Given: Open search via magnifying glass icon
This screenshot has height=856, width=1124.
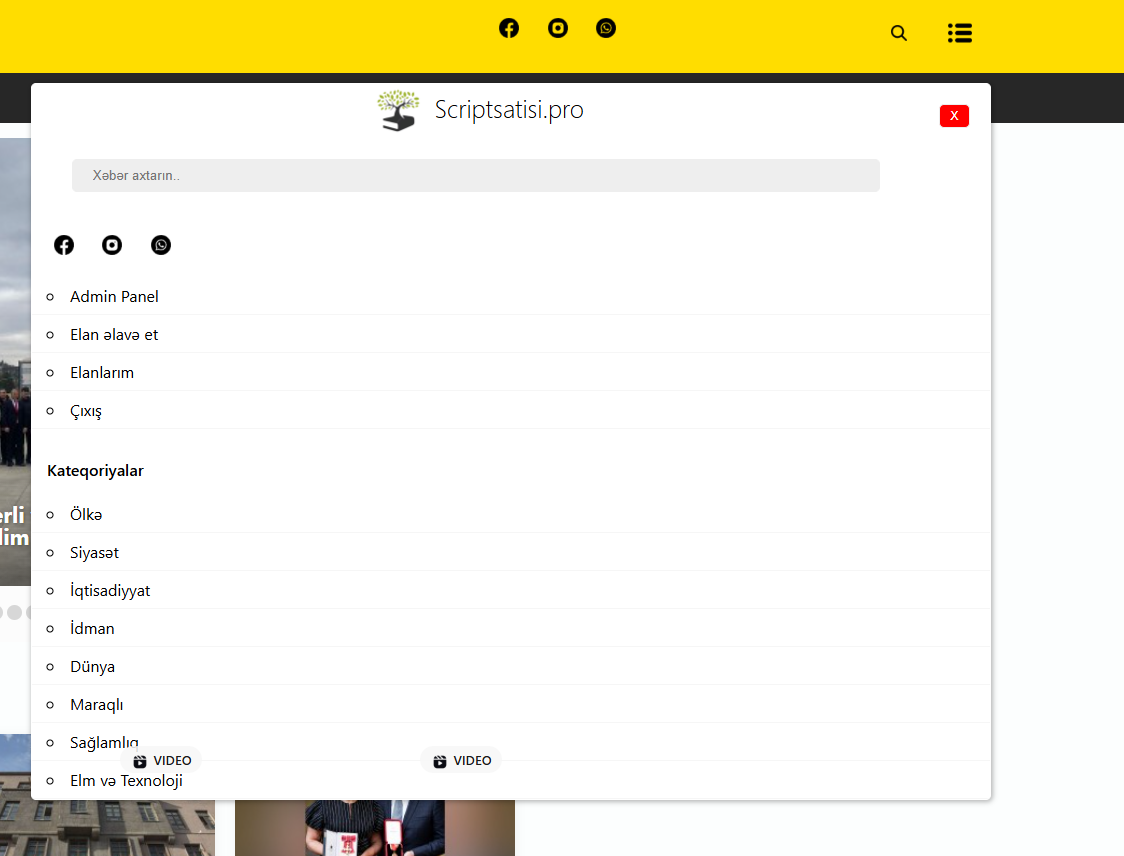Looking at the screenshot, I should point(899,33).
